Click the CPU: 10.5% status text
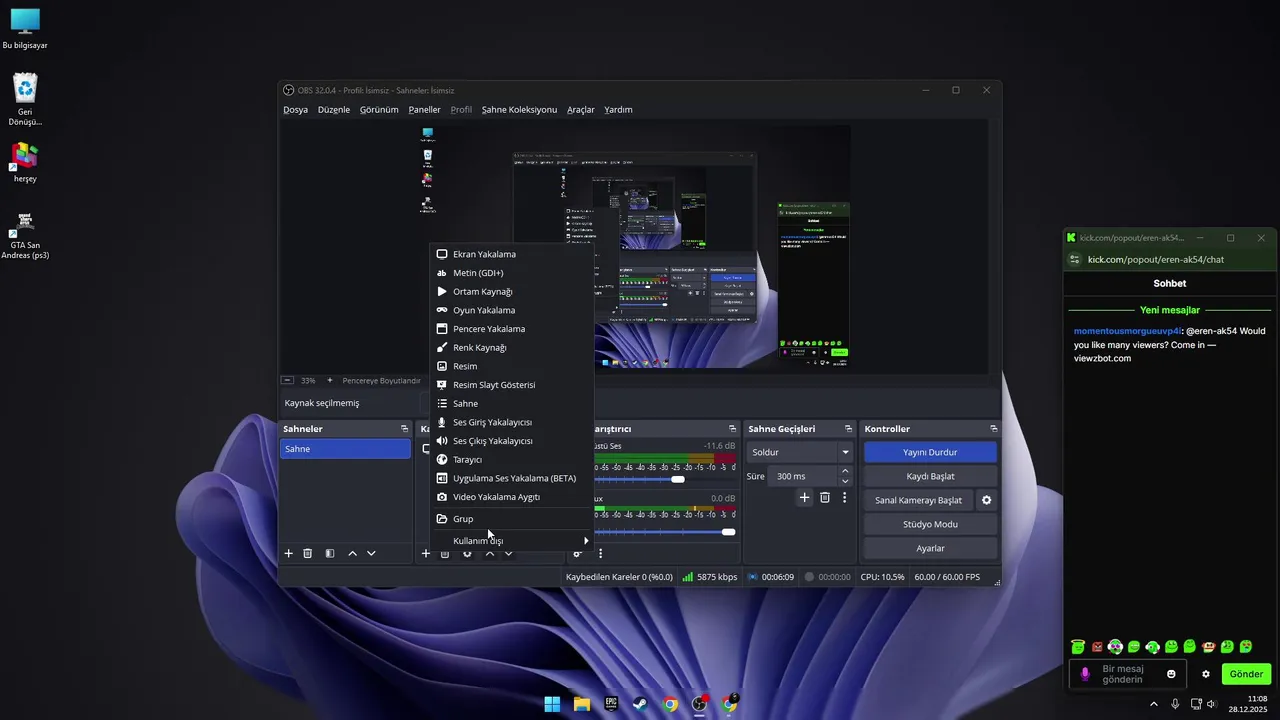The height and width of the screenshot is (720, 1280). [882, 577]
